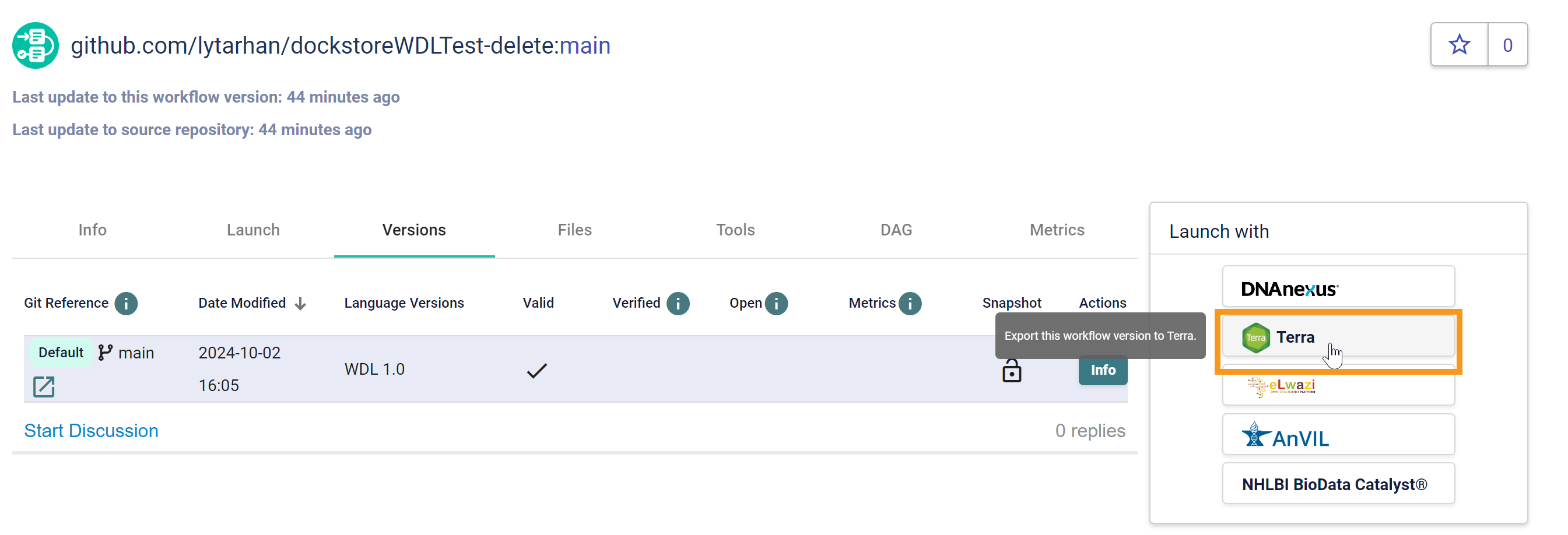Launch workflow with DNAnexus
The height and width of the screenshot is (535, 1568).
[1337, 287]
